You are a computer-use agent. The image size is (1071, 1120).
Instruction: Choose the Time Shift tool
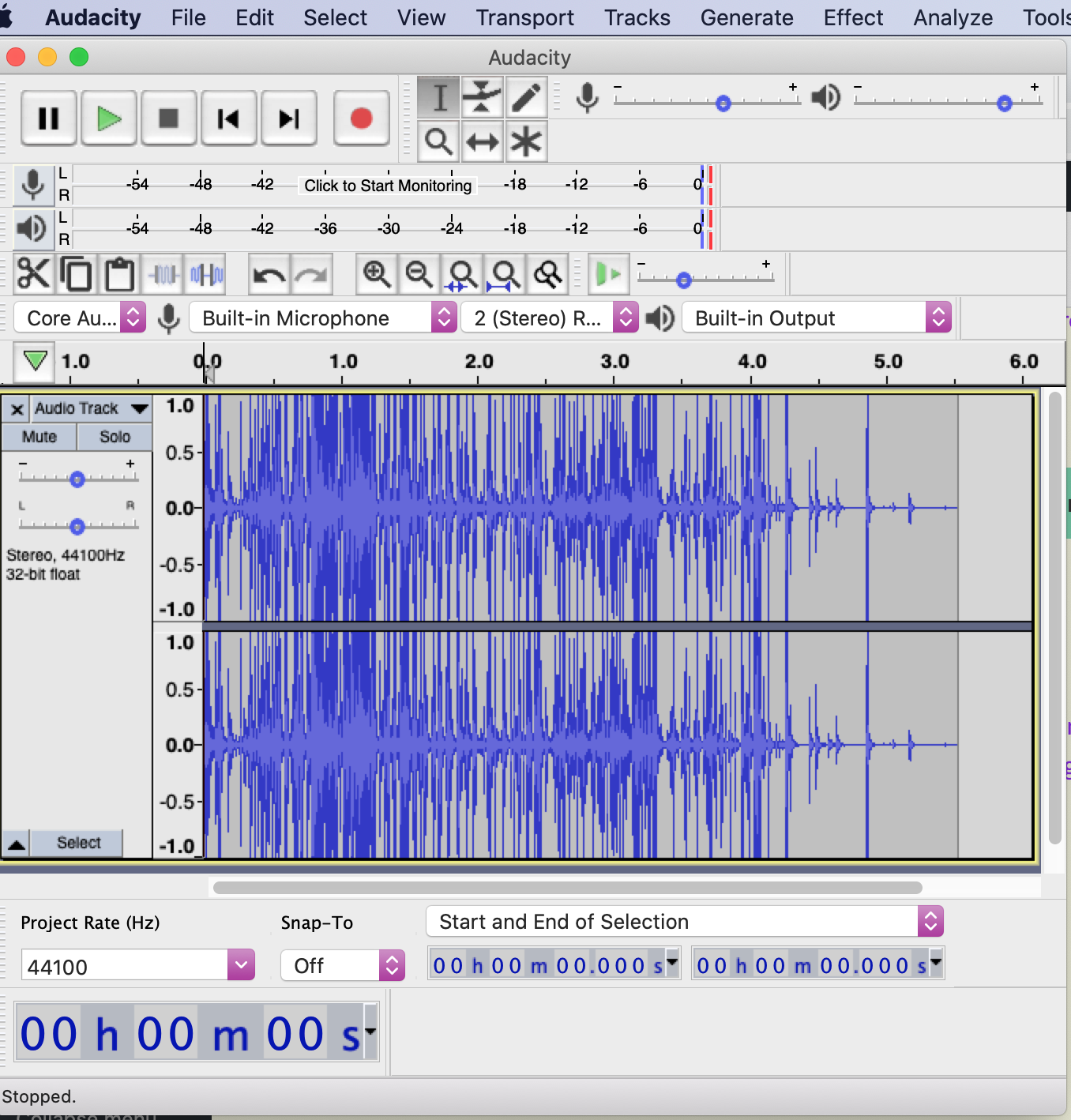point(482,142)
